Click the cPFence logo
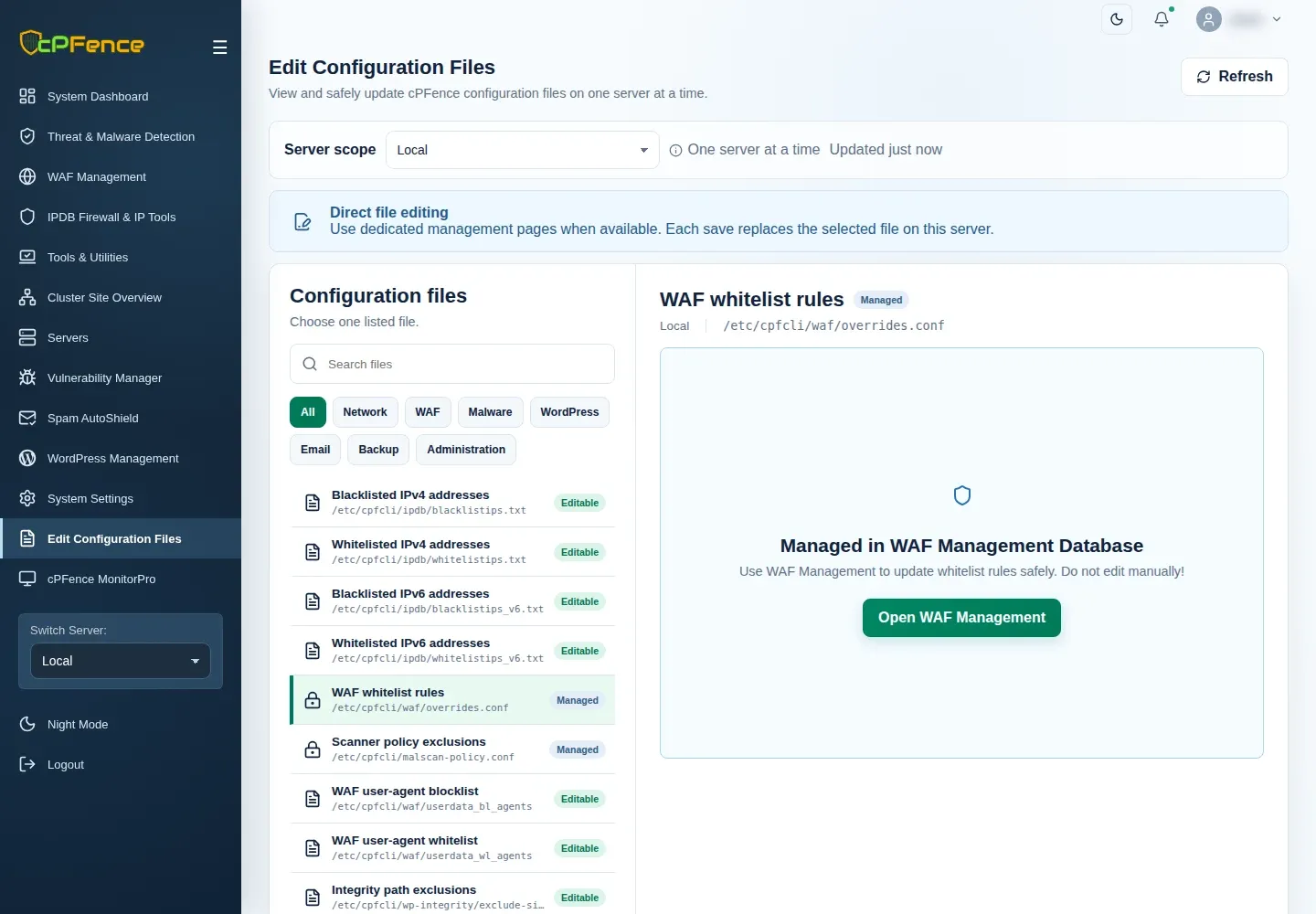 (x=82, y=43)
